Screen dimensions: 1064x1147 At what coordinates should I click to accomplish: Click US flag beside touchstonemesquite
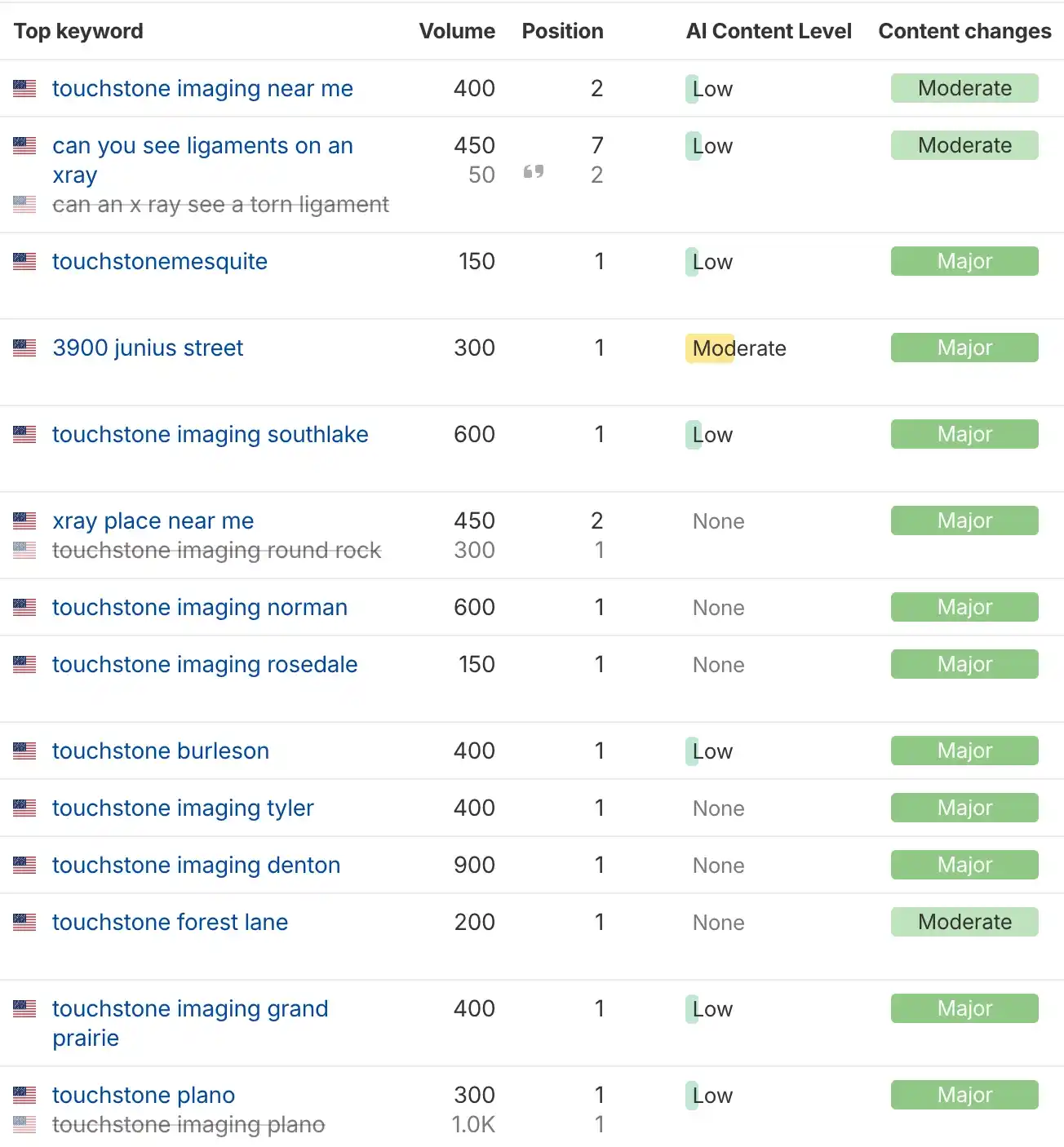(24, 262)
